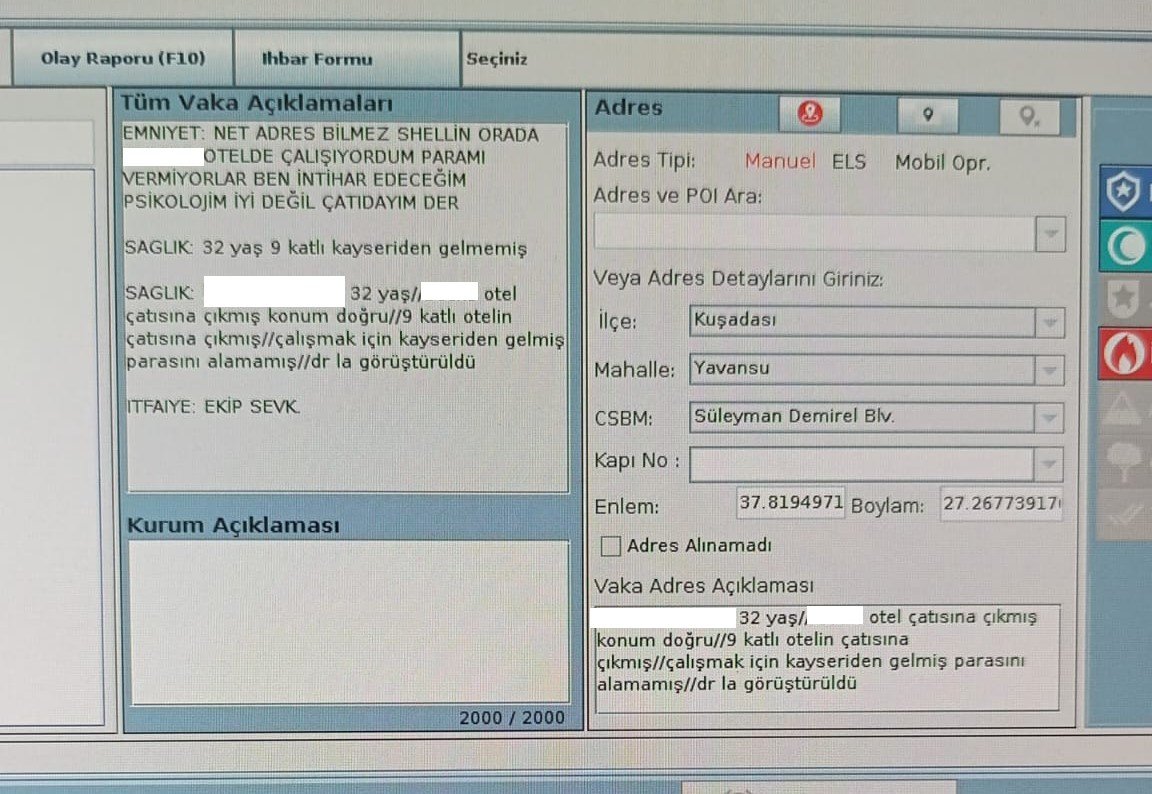The width and height of the screenshot is (1152, 794).
Task: Click the Enlem latitude field
Action: pos(790,504)
